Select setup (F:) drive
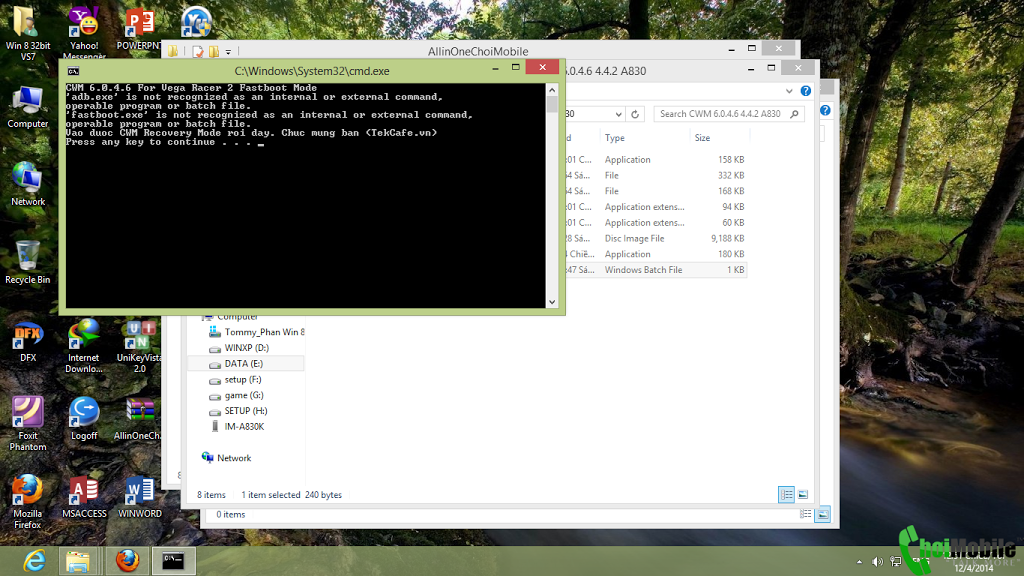Screen dimensions: 1024x576 point(236,379)
